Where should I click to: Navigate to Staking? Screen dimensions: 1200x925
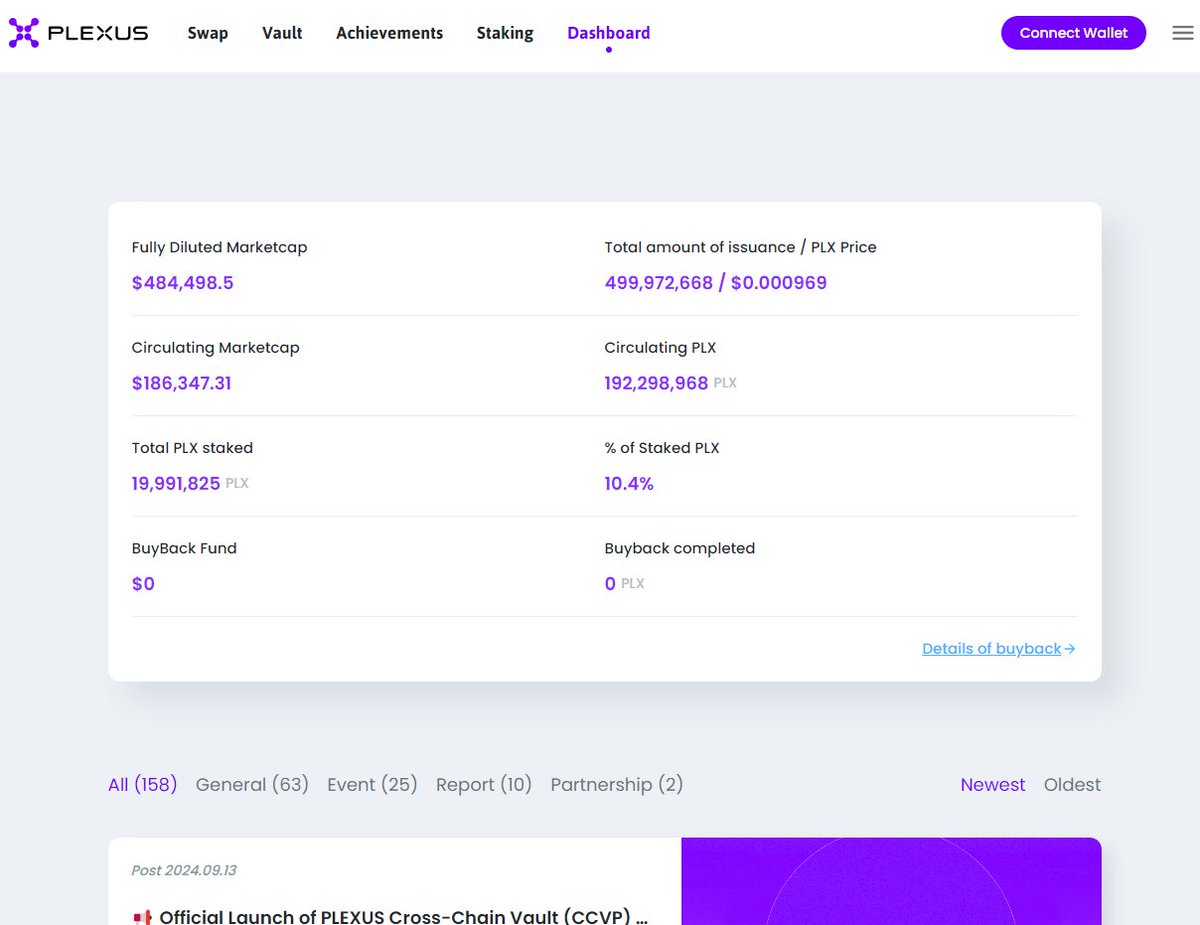pos(505,33)
